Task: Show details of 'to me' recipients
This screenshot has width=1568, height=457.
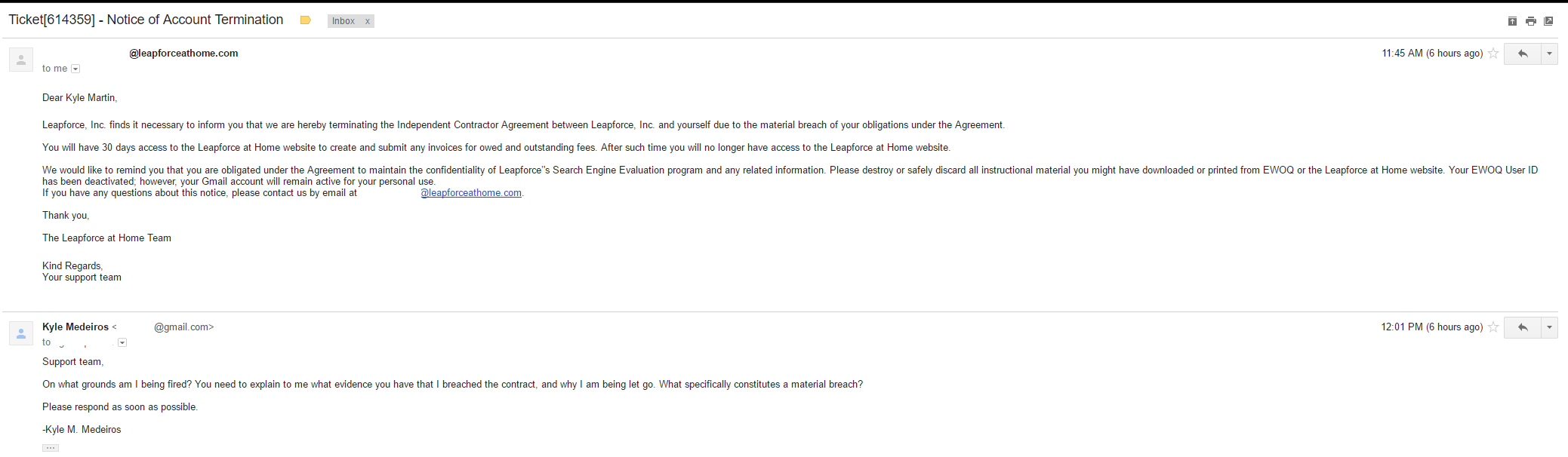Action: [75, 69]
